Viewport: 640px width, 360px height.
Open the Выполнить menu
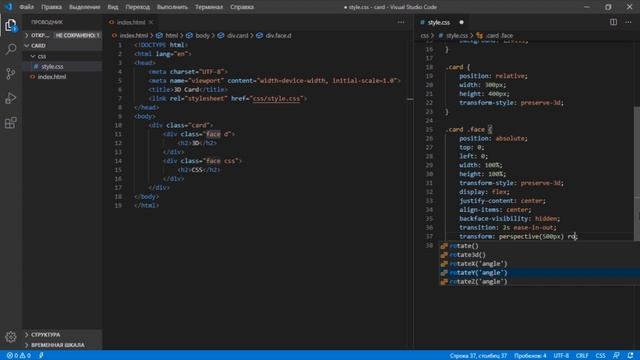[x=172, y=7]
